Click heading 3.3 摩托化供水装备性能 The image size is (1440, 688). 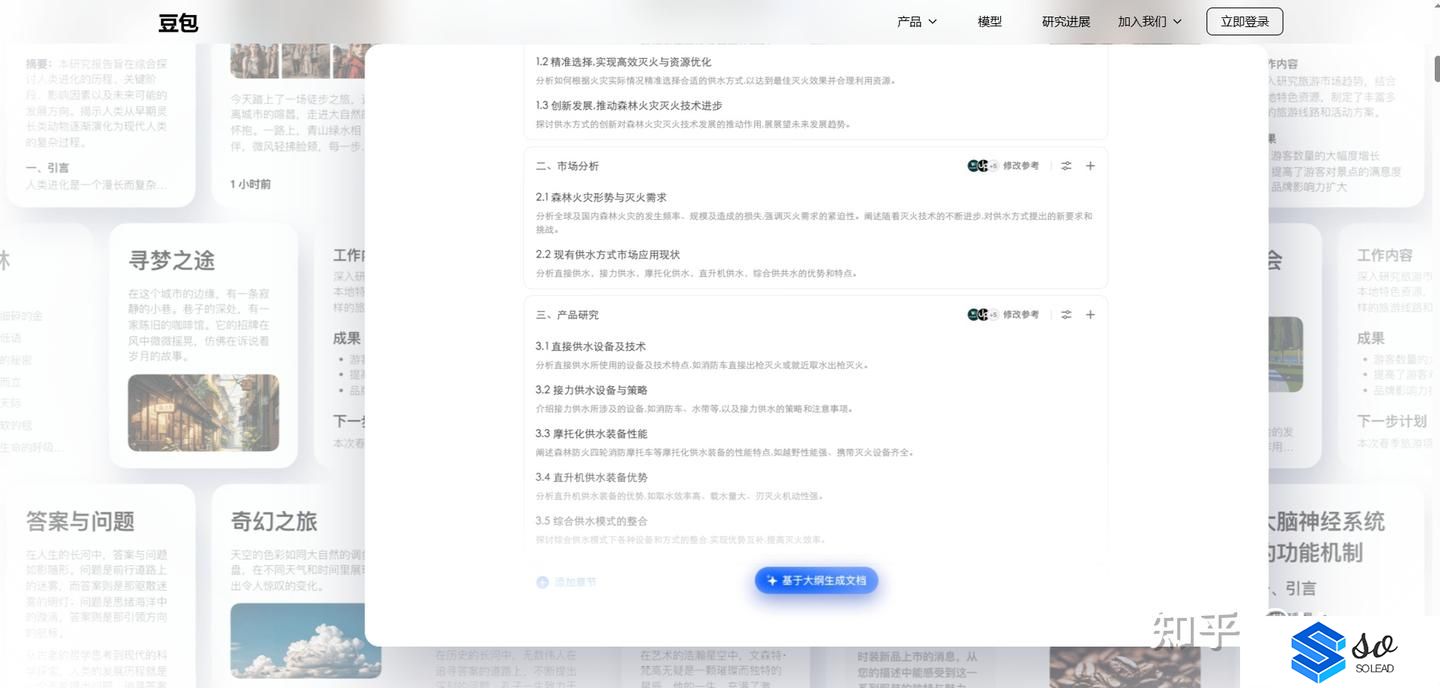[x=591, y=434]
